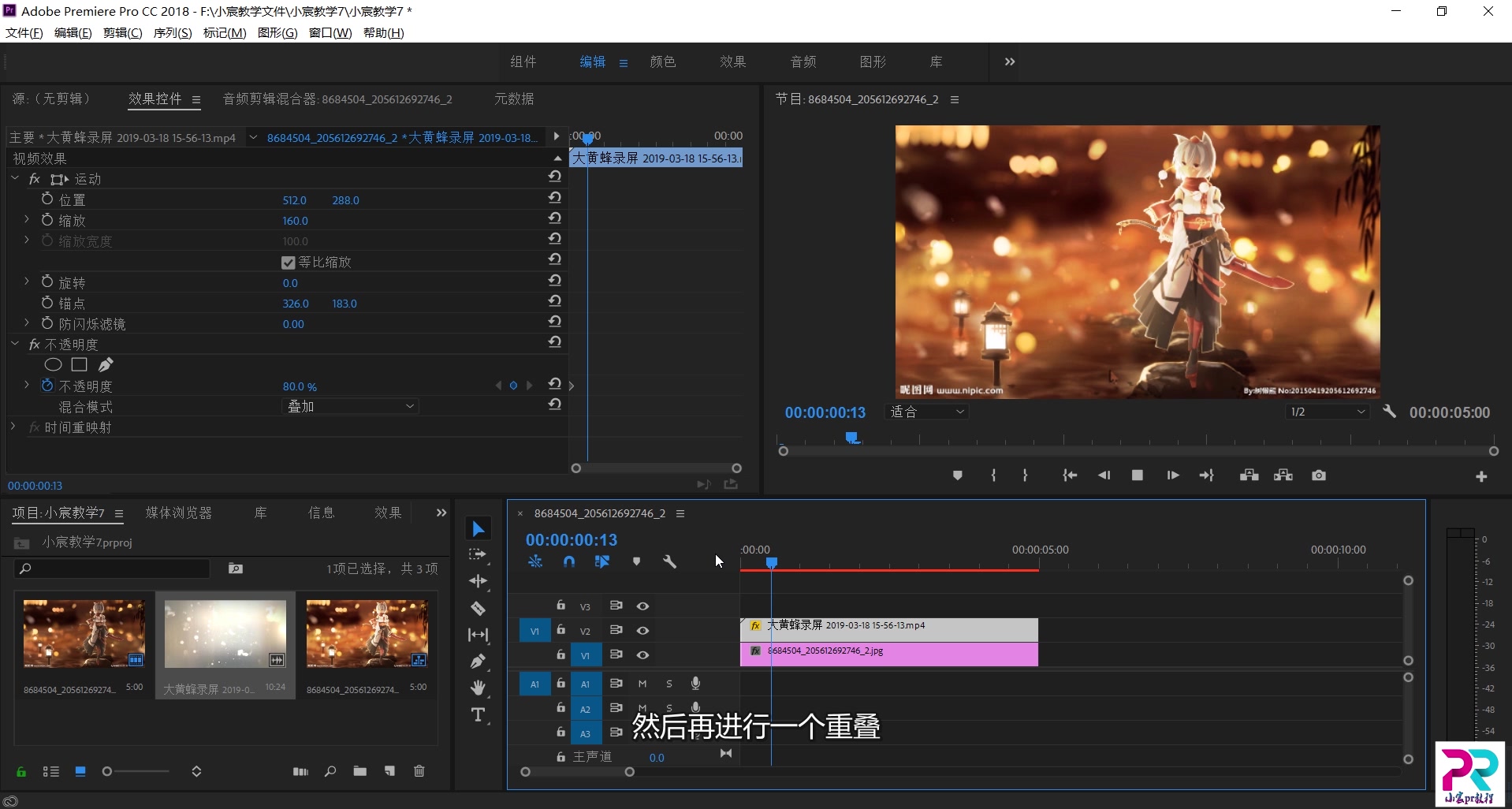Open button editor plus icon

coord(1481,476)
